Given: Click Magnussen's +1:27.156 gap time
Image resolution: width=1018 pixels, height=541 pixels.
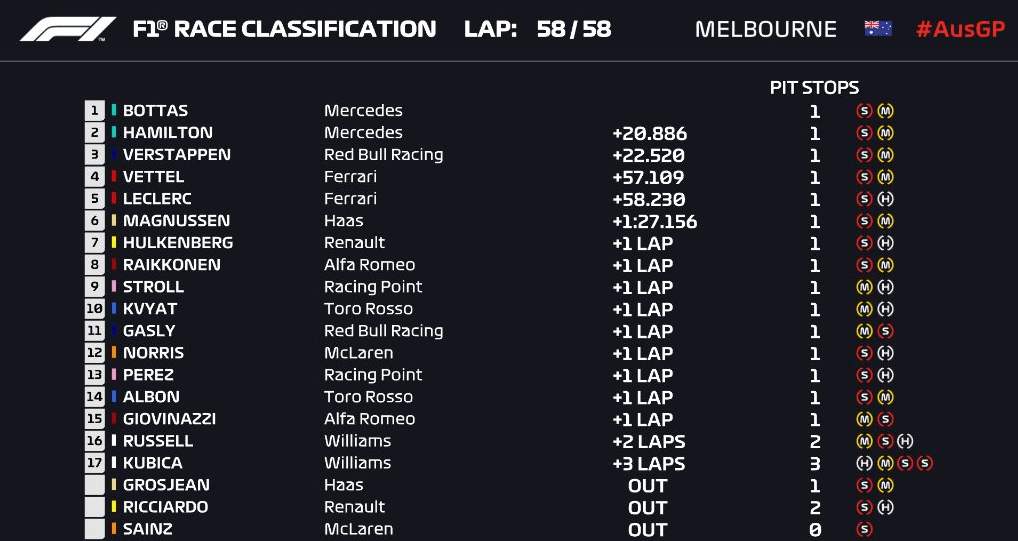Looking at the screenshot, I should (x=654, y=221).
